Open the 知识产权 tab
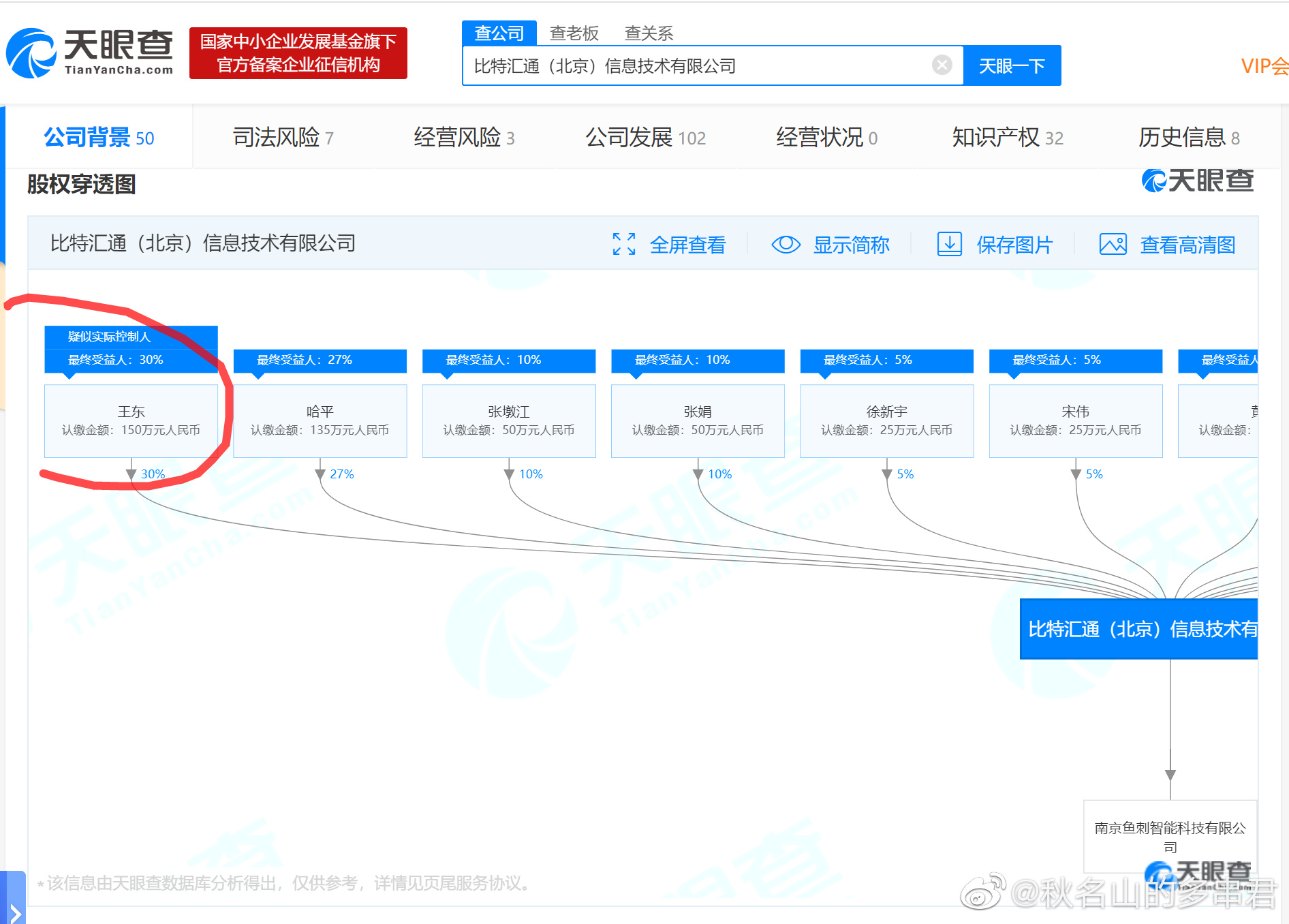 coord(1008,138)
